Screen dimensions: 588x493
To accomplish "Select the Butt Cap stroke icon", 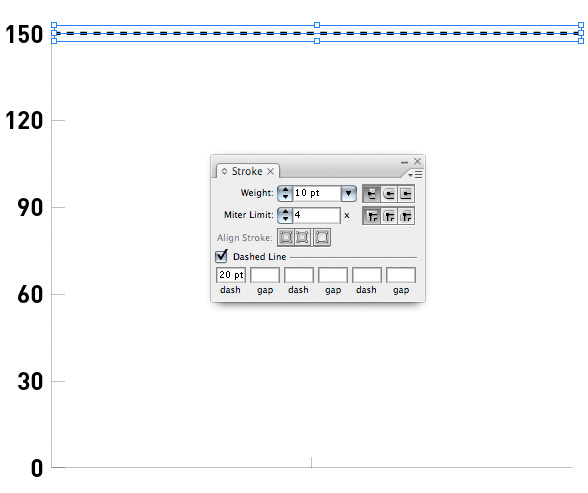I will point(371,194).
